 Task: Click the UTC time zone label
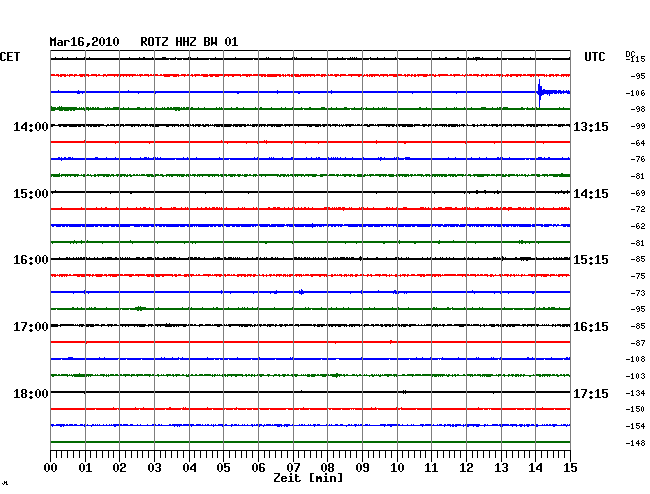tap(594, 57)
